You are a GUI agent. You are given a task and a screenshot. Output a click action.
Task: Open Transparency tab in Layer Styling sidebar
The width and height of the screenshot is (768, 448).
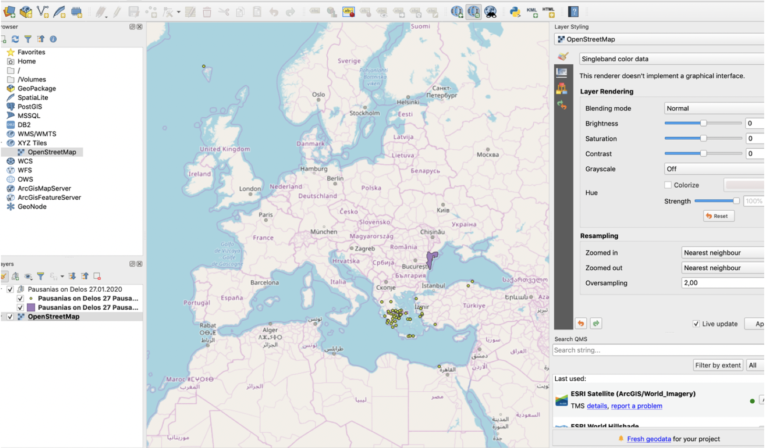(x=562, y=72)
